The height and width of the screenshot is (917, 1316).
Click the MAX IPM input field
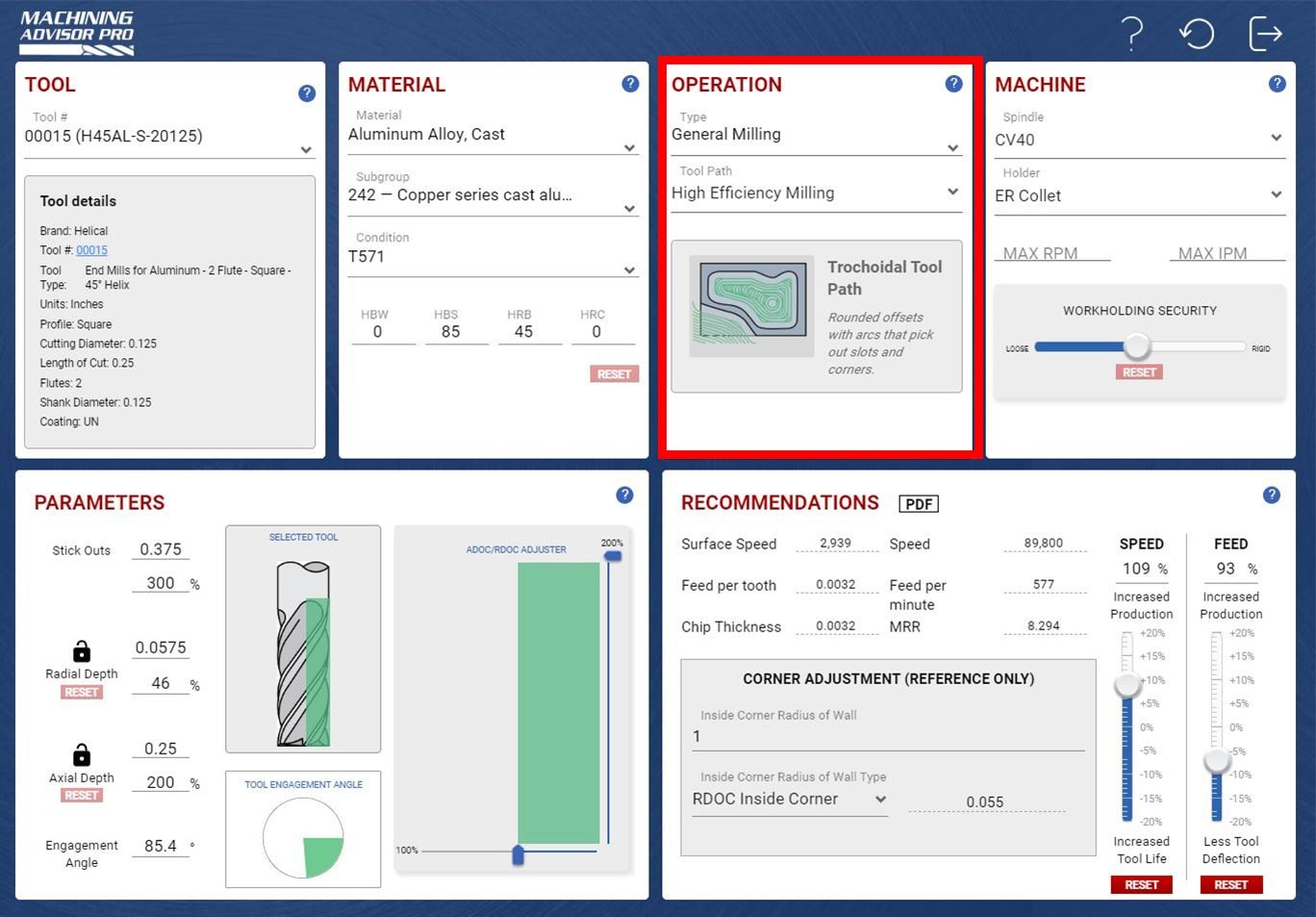tap(1227, 253)
